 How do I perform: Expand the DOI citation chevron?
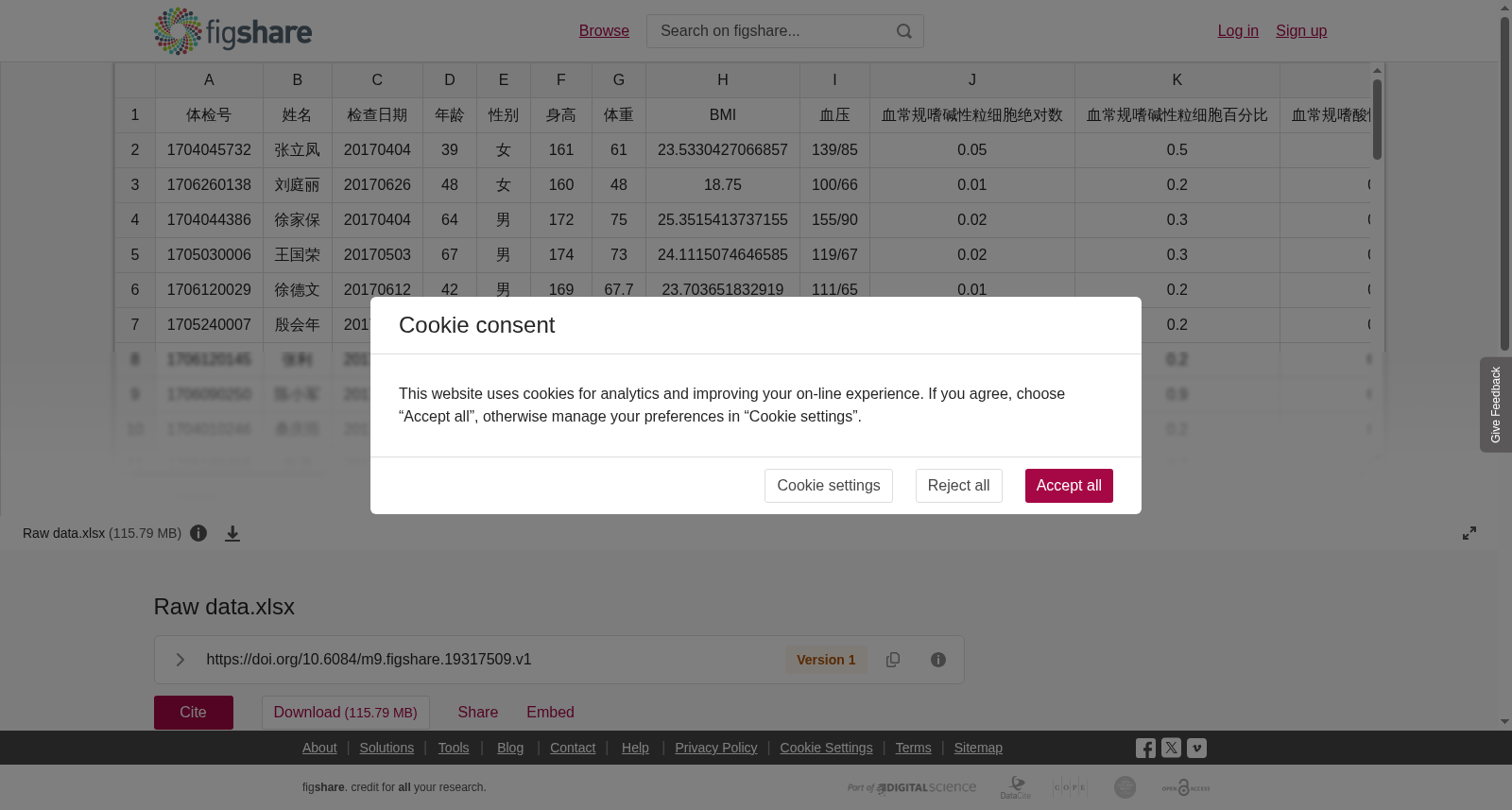pyautogui.click(x=180, y=660)
